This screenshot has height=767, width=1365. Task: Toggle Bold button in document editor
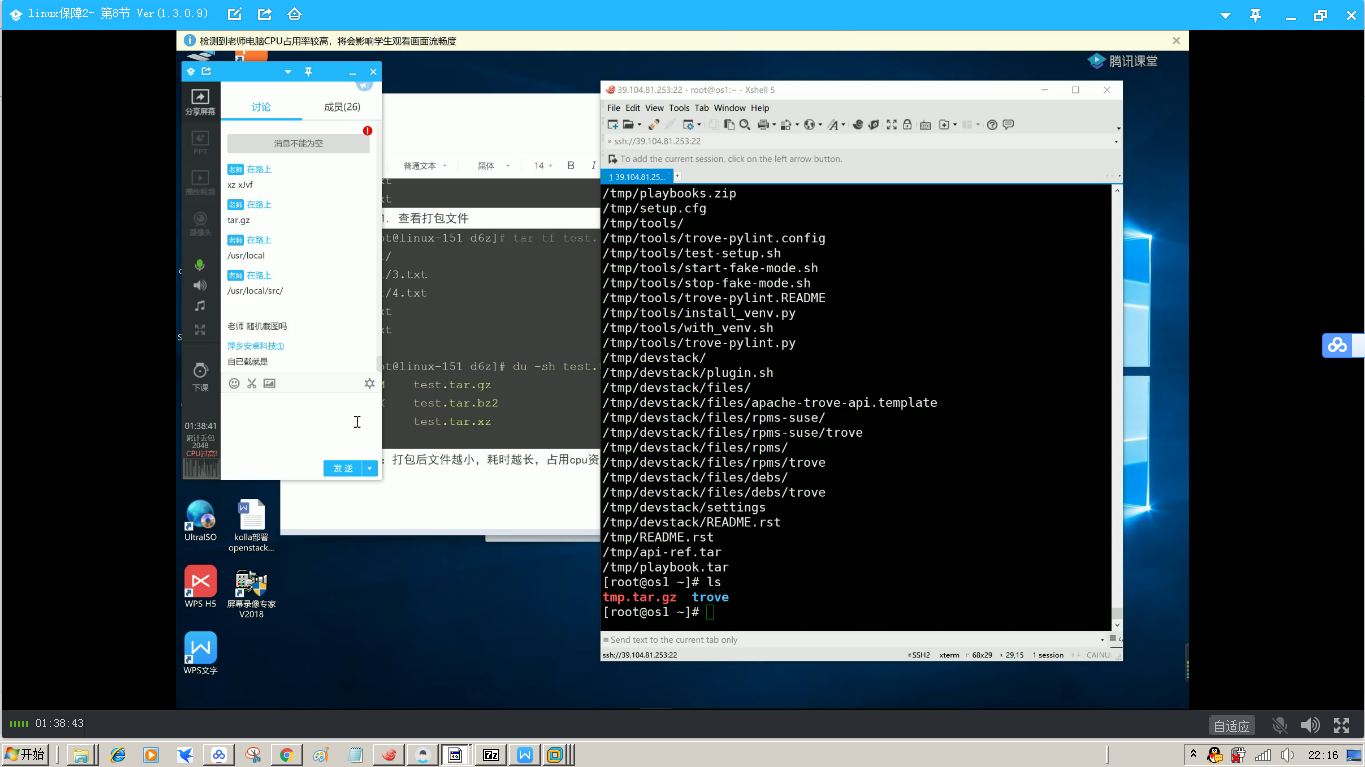point(571,166)
